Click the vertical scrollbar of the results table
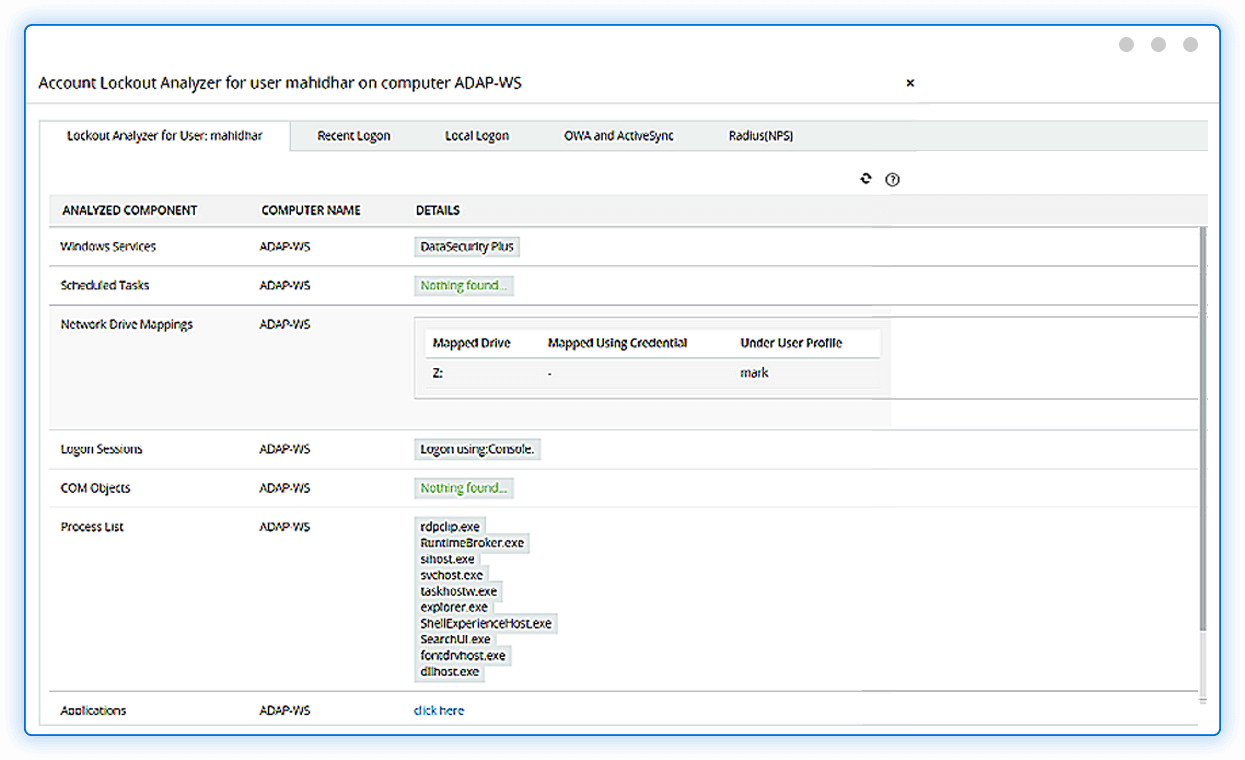Image resolution: width=1245 pixels, height=760 pixels. (1202, 430)
